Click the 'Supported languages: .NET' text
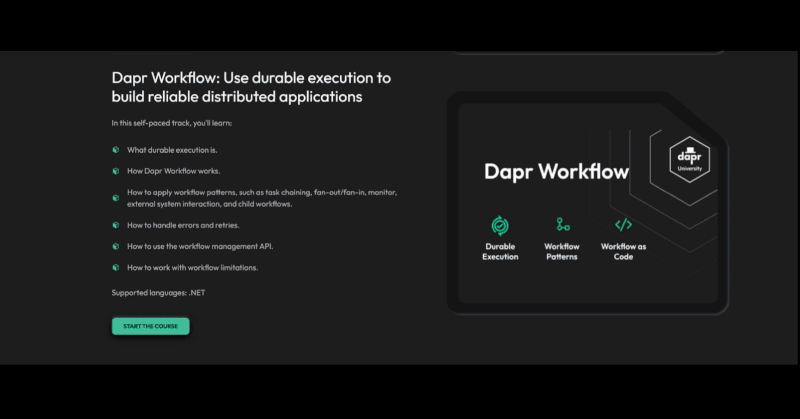This screenshot has height=419, width=800. 158,293
